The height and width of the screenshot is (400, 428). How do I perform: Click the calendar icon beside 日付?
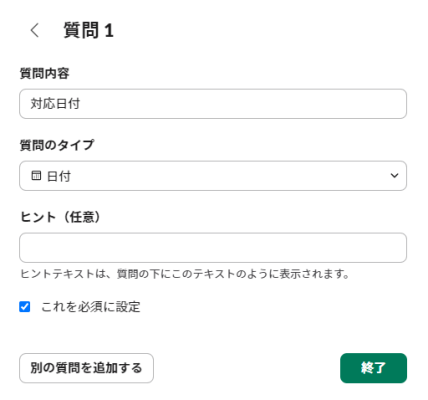(x=36, y=175)
